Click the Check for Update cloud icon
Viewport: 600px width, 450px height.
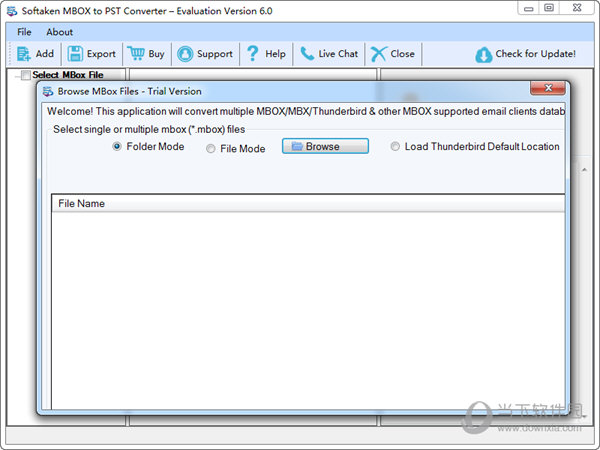pyautogui.click(x=484, y=55)
